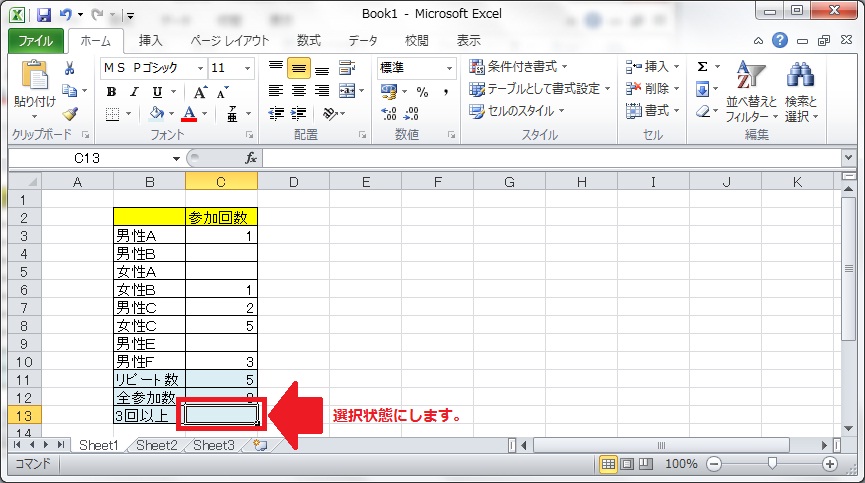Click the accounting currency format icon

click(x=389, y=91)
